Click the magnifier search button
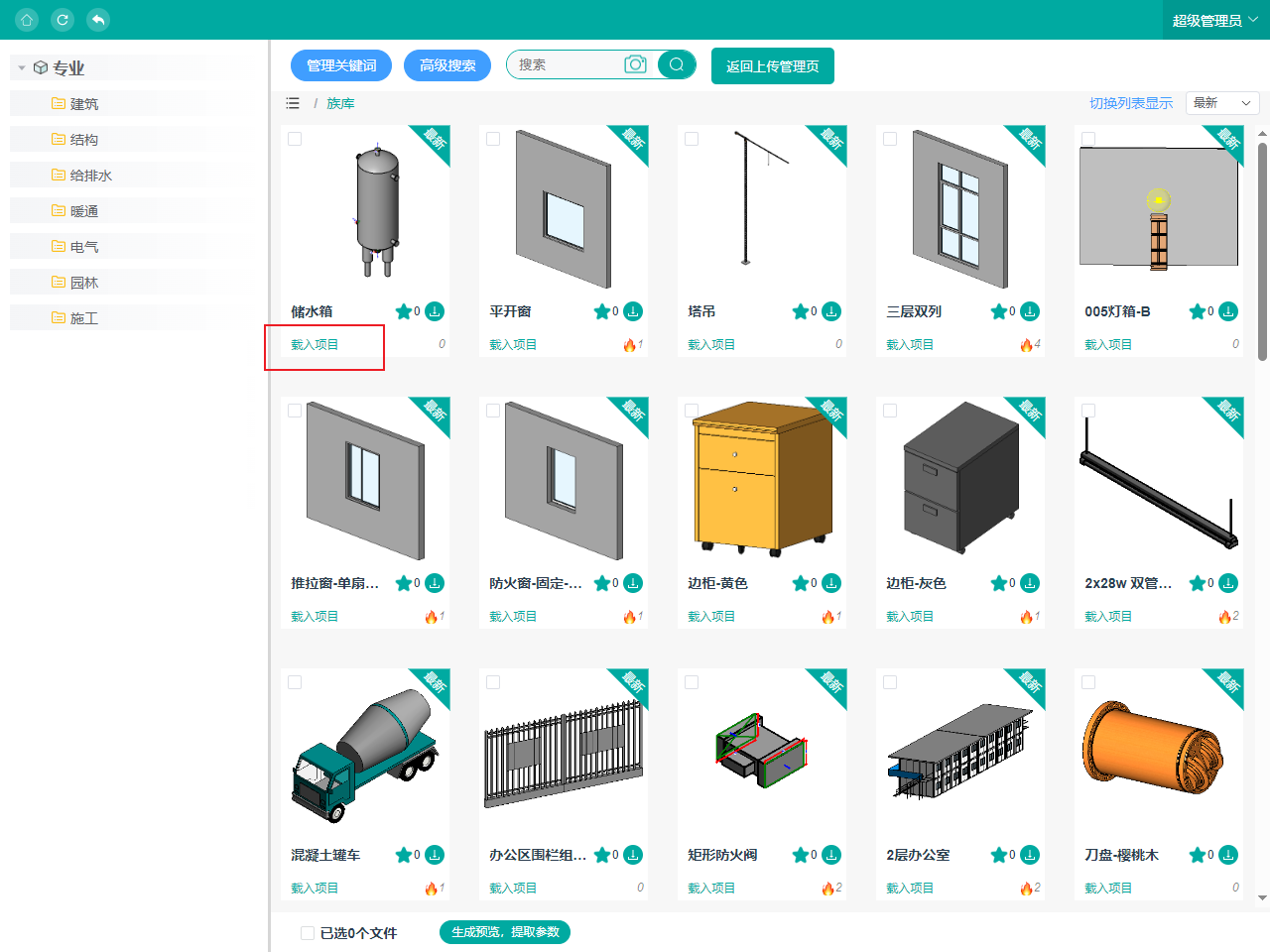Screen dimensions: 1270x952 click(677, 64)
